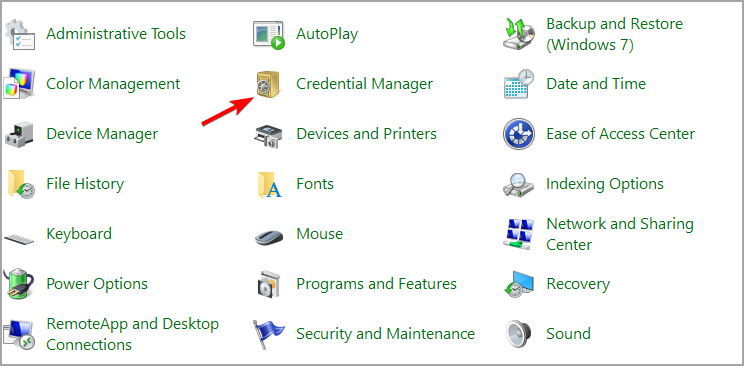Viewport: 744px width, 366px height.
Task: Open the Sound text link
Action: (x=568, y=334)
